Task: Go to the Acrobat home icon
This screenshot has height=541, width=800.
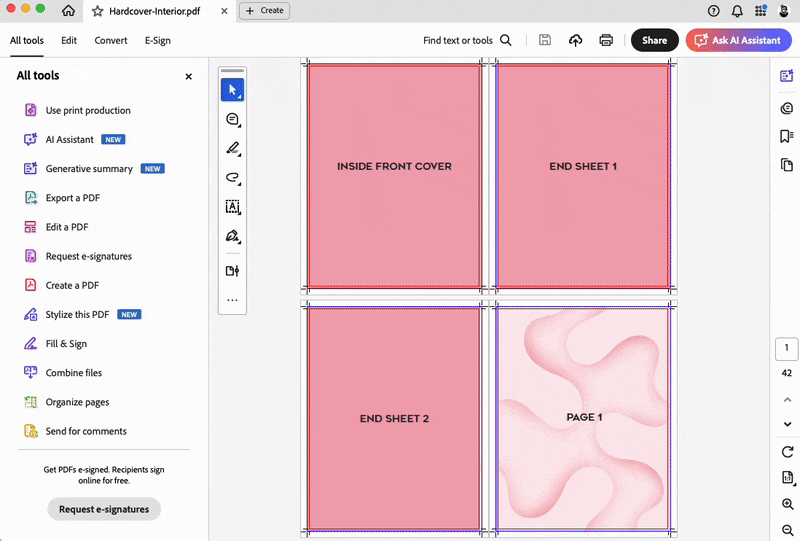Action: (x=68, y=11)
